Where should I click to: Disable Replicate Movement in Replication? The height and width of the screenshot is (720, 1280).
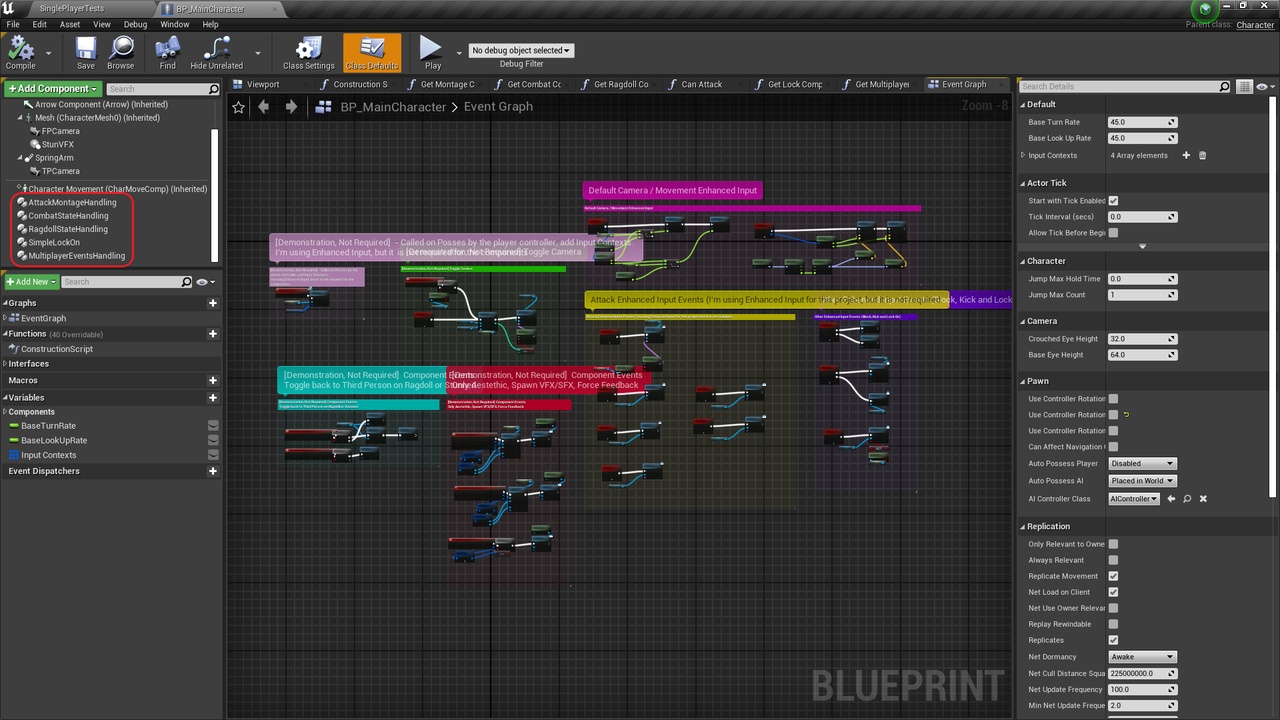point(1113,576)
